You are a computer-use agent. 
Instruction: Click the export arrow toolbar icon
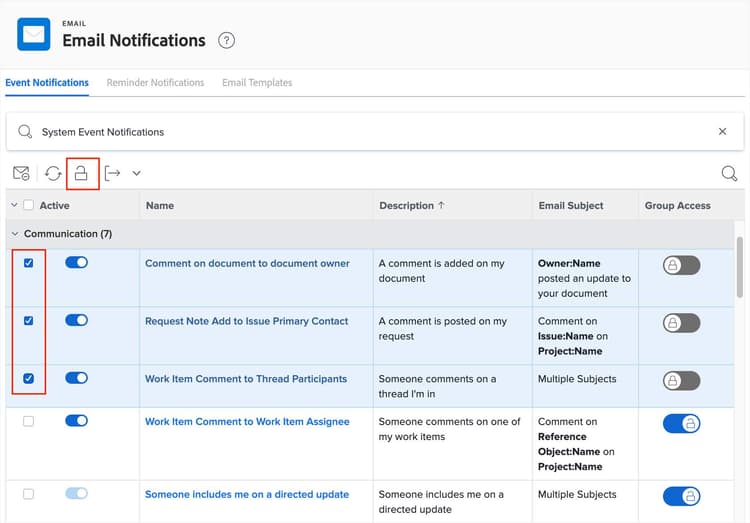click(x=113, y=174)
